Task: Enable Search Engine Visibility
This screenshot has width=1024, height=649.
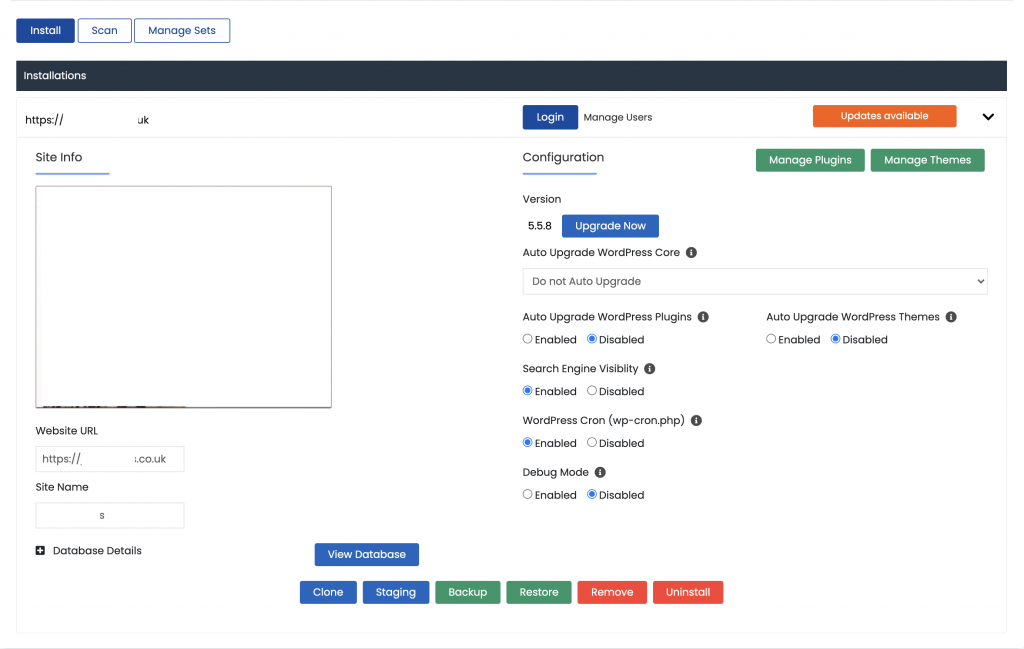Action: [527, 391]
